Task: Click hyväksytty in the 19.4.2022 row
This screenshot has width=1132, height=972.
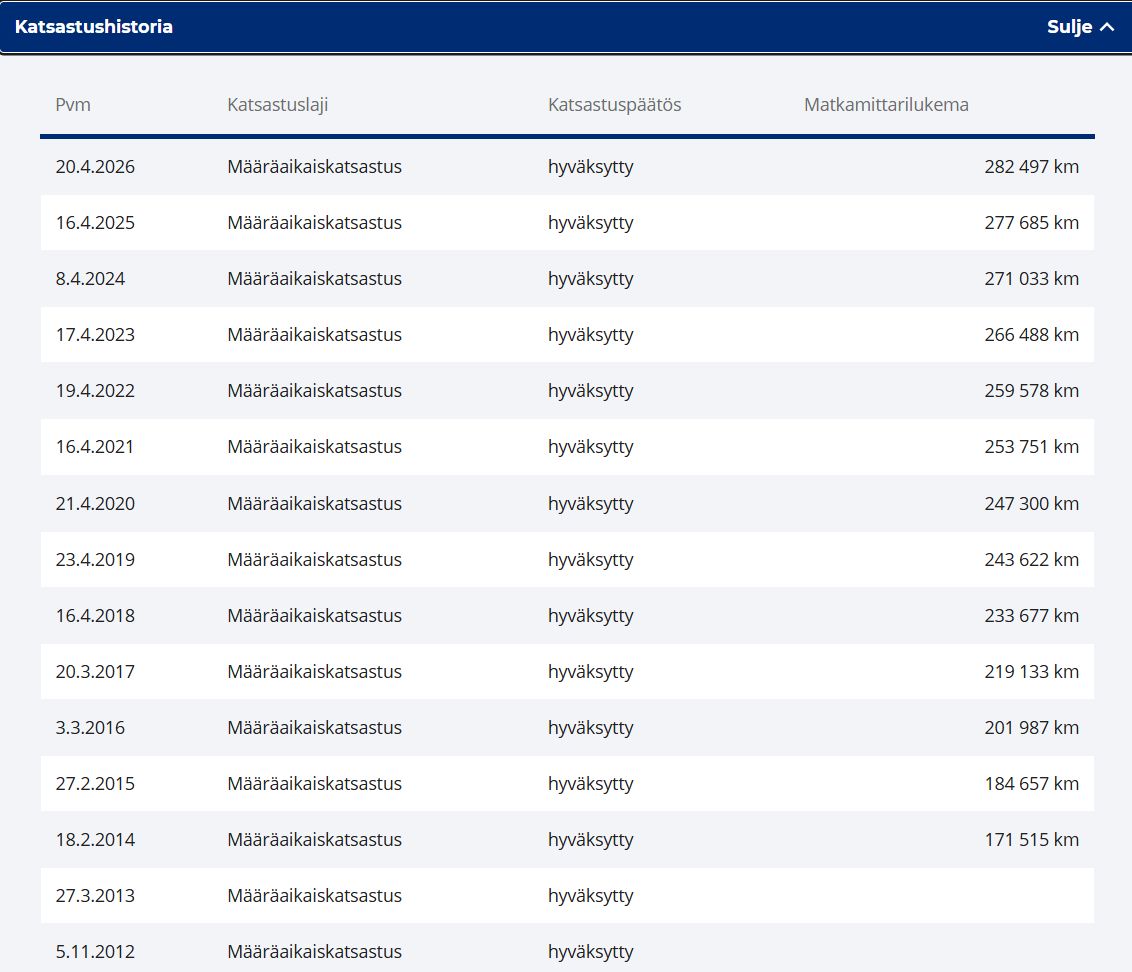Action: 591,391
